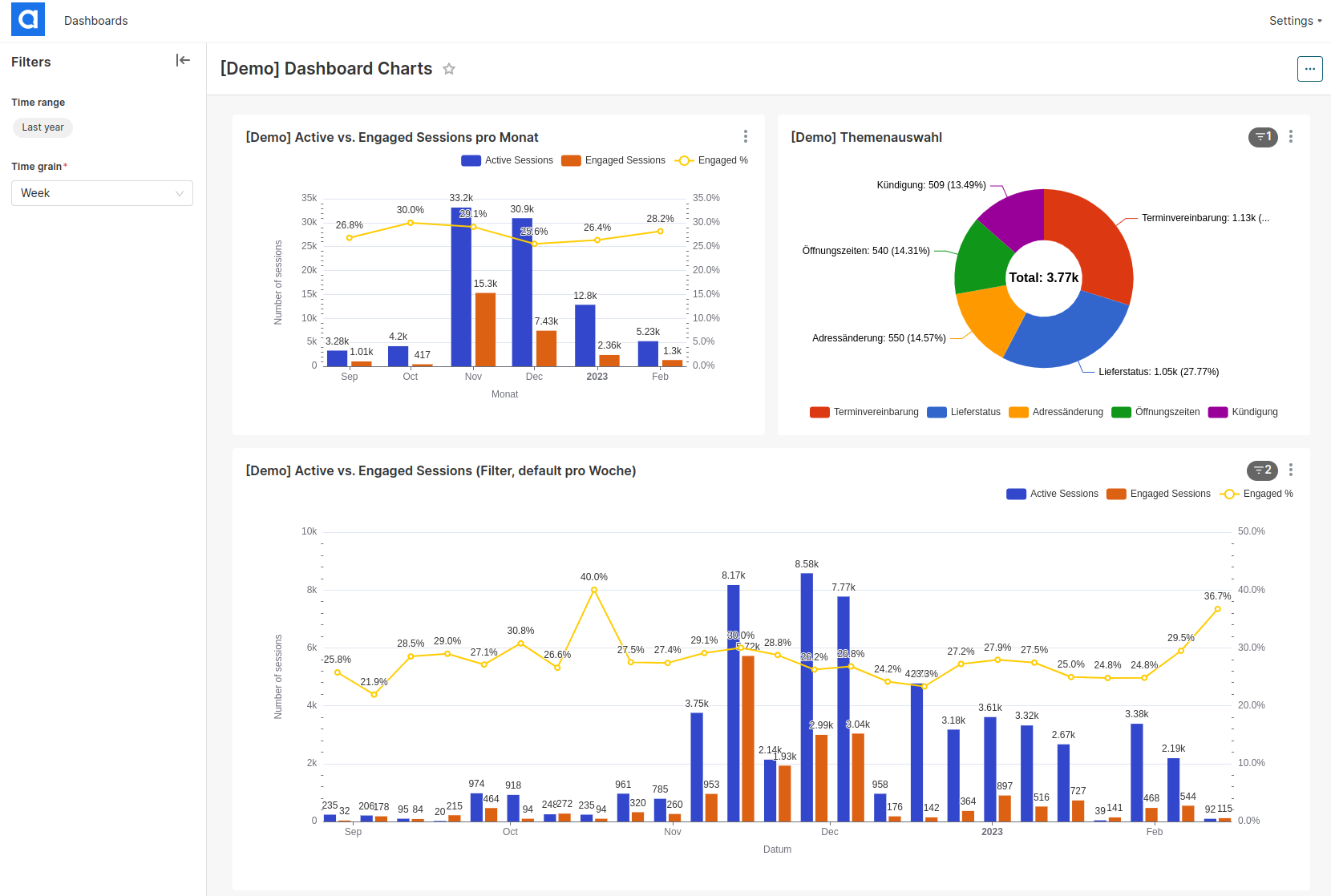Open options menu for Themenauswahl chart
The width and height of the screenshot is (1331, 896).
[x=1290, y=136]
